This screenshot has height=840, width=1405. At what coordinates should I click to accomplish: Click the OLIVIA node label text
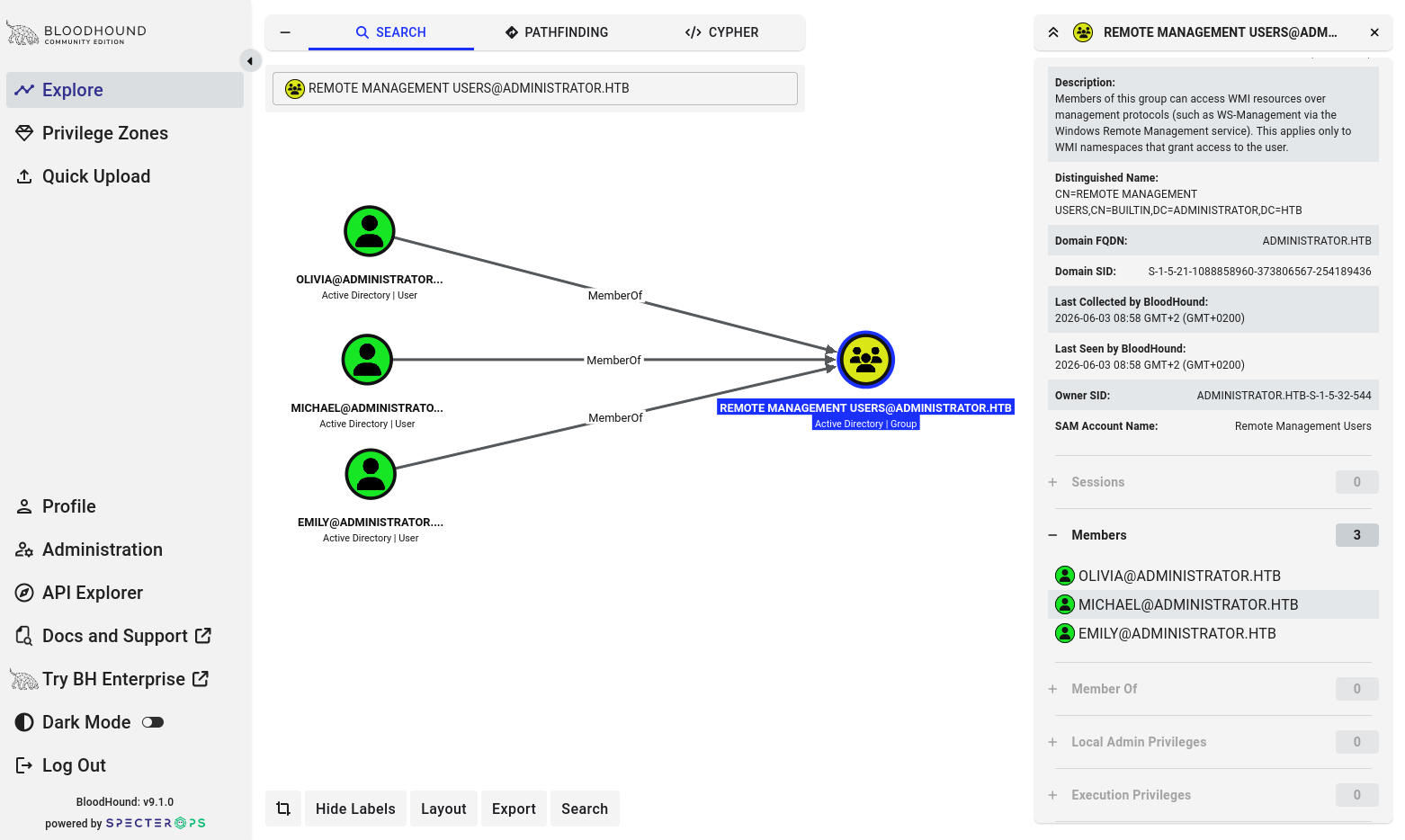coord(370,280)
